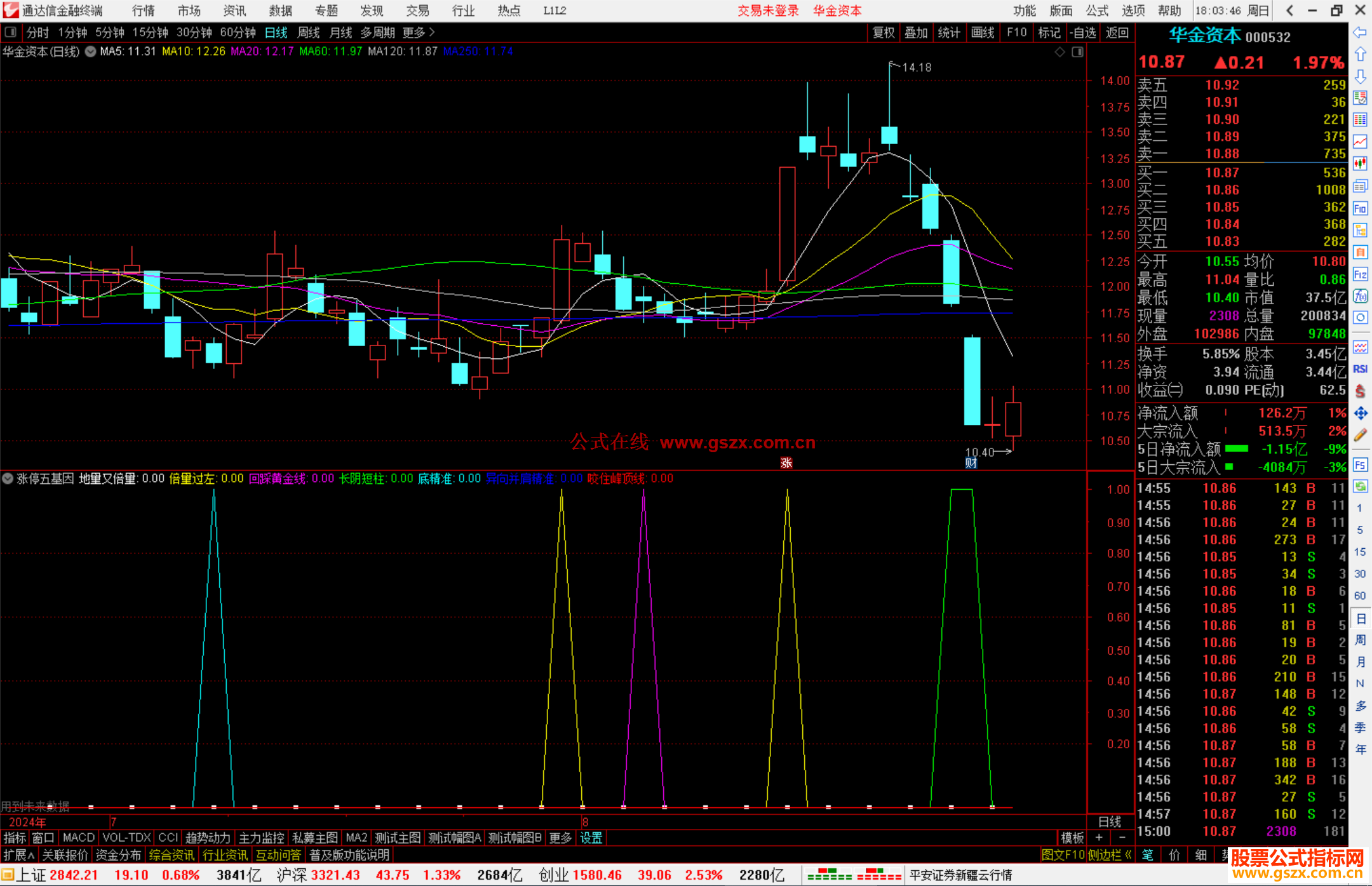Toggle the round button beside 涨停五基因 indicator
The height and width of the screenshot is (886, 1372).
(8, 478)
